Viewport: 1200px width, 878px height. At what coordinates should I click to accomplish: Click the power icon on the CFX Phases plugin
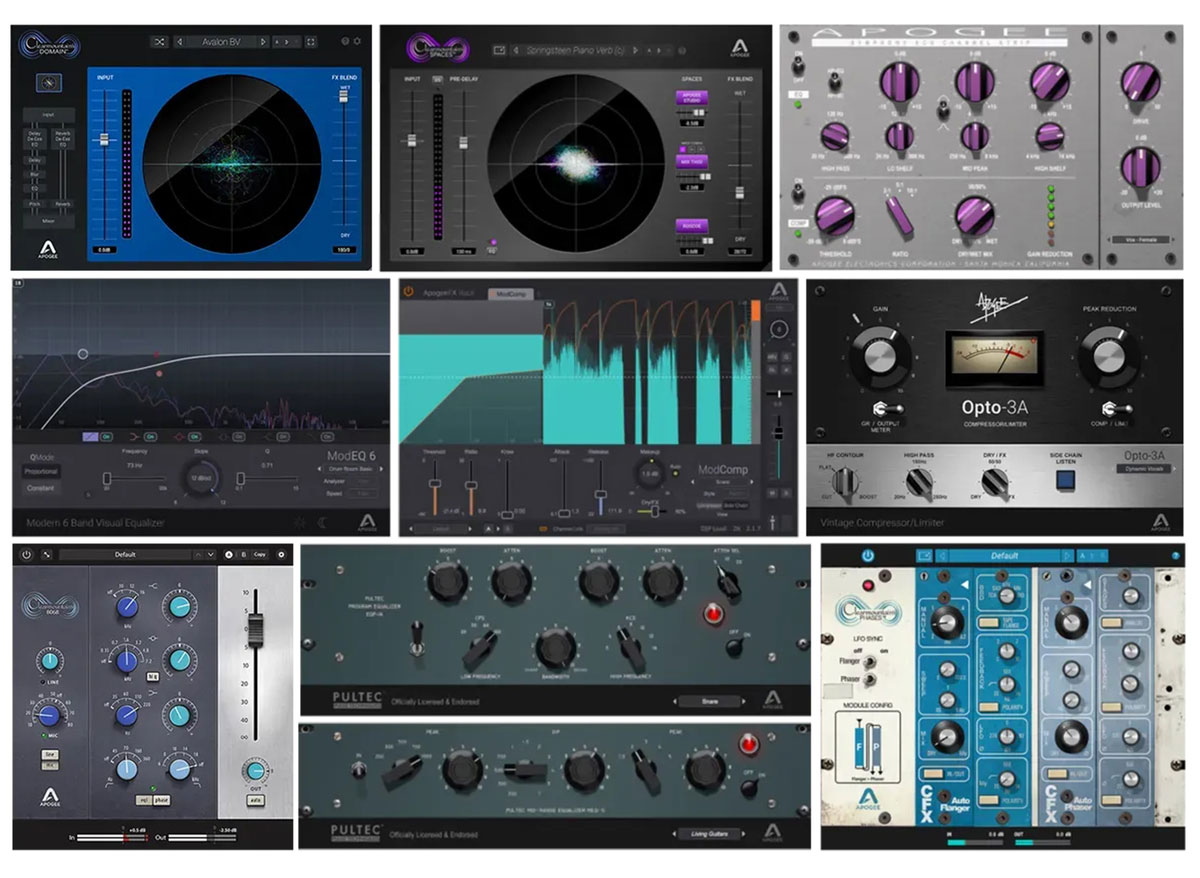click(x=866, y=556)
